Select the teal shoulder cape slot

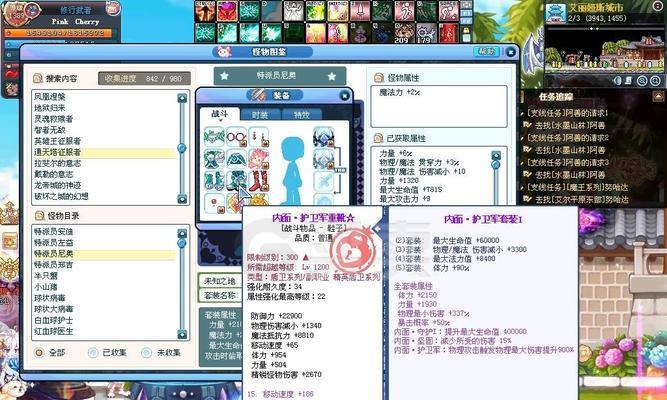[x=237, y=159]
